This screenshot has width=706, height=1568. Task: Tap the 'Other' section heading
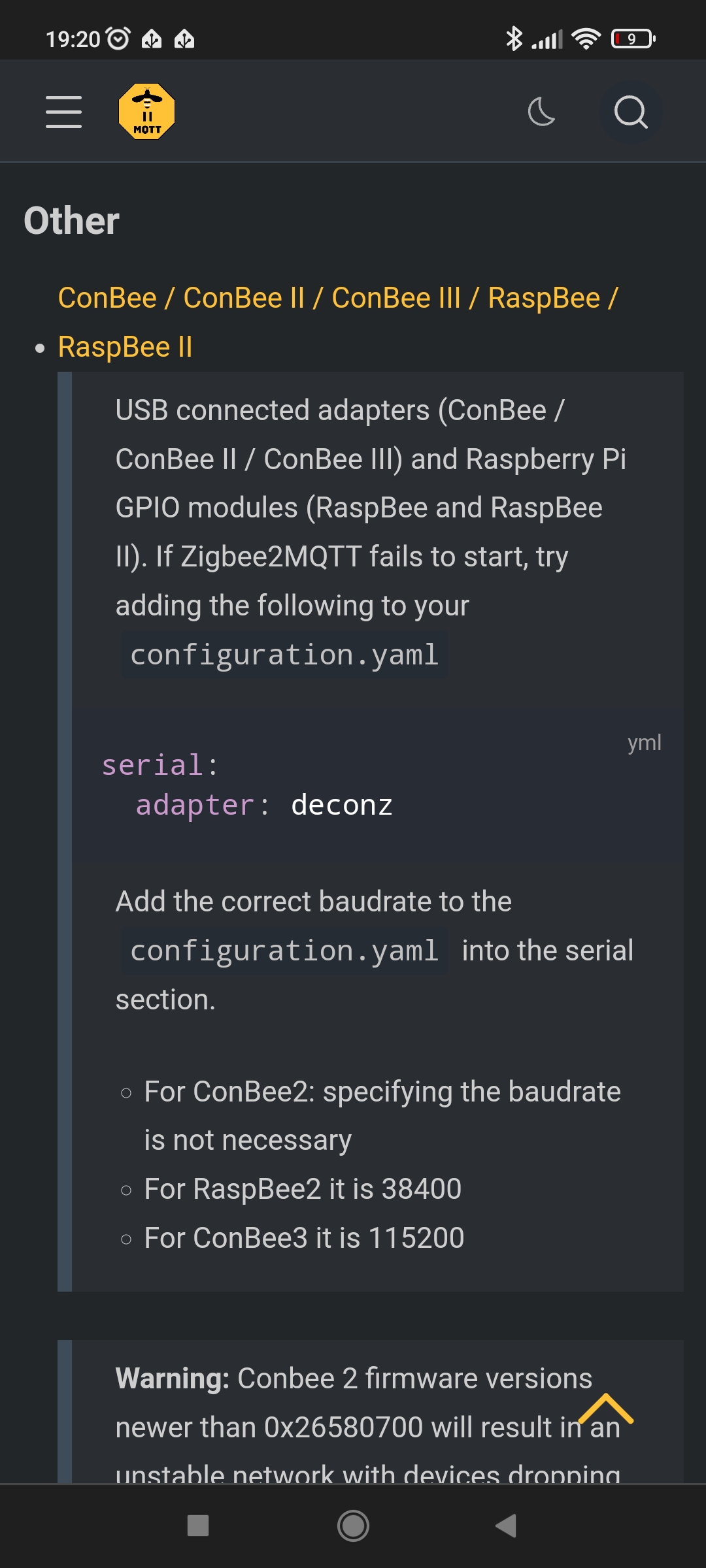pyautogui.click(x=72, y=221)
